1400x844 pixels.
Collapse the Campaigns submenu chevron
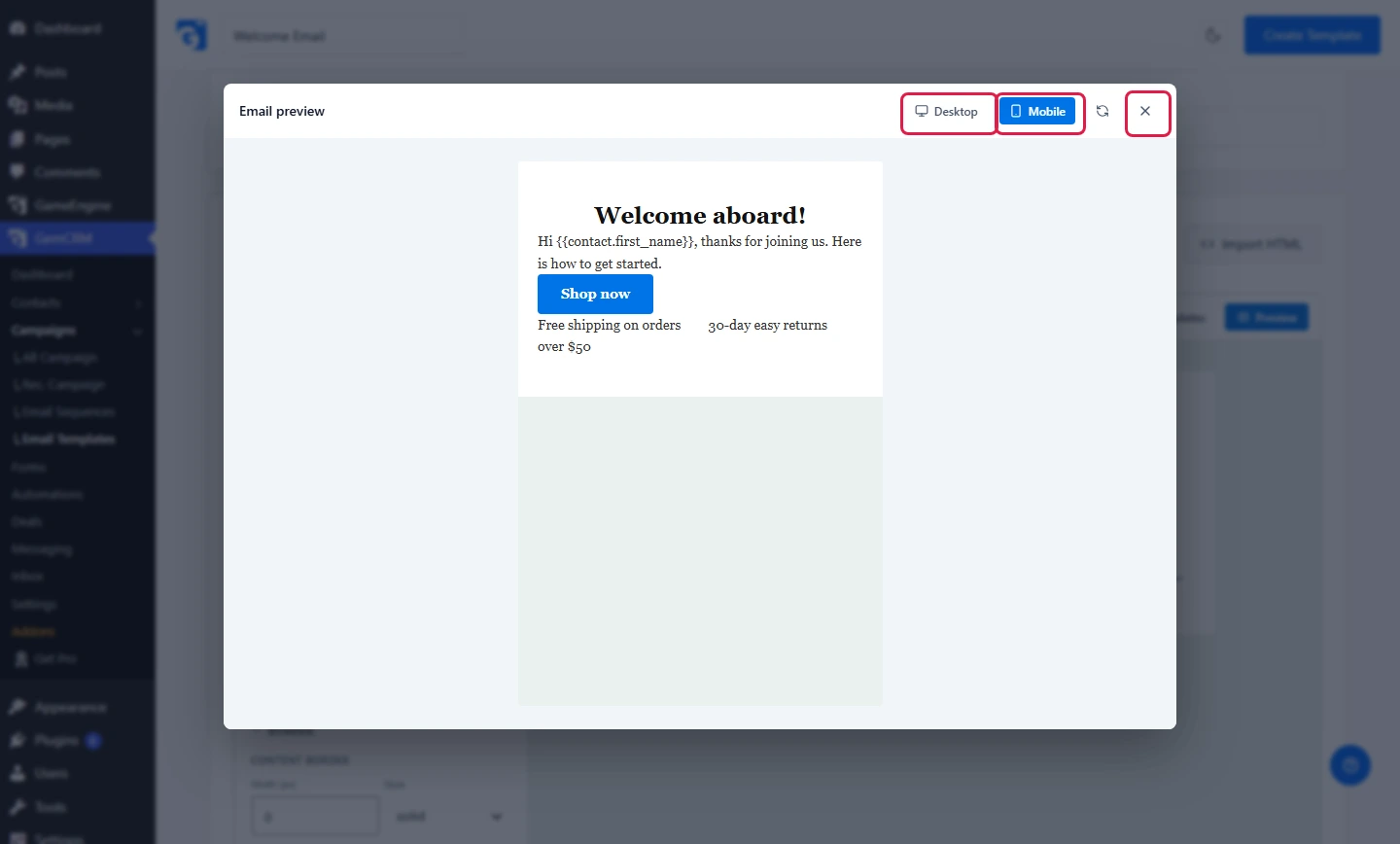[x=137, y=331]
